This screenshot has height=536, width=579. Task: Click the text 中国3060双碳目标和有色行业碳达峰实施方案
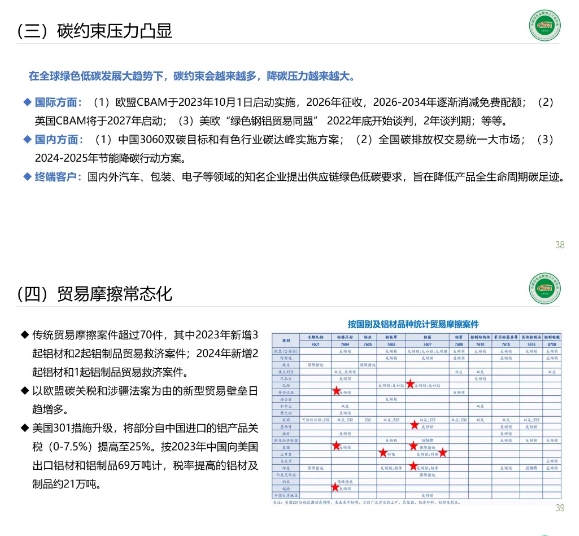tap(229, 140)
